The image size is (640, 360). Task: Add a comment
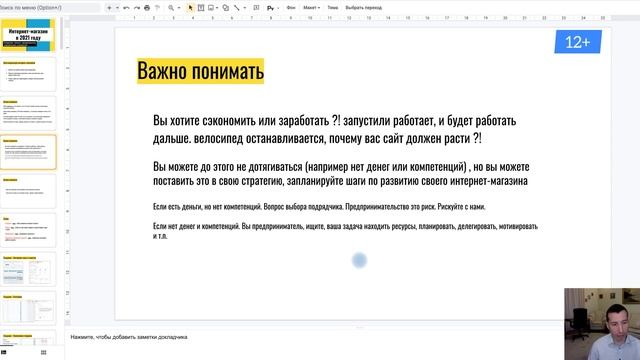point(256,8)
